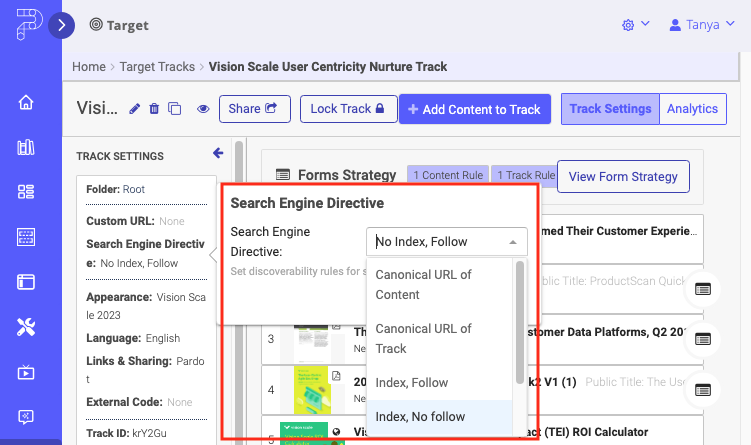751x445 pixels.
Task: Click form icon on row 4
Action: [703, 390]
